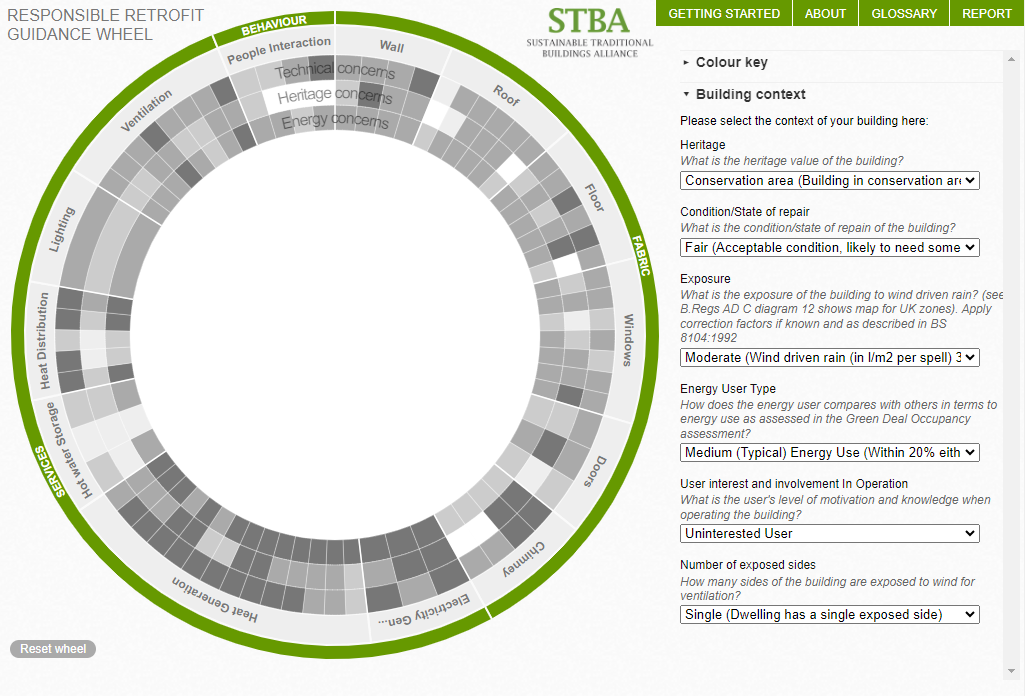Image resolution: width=1030 pixels, height=696 pixels.
Task: Select the Lighting wheel segment
Action: click(62, 230)
